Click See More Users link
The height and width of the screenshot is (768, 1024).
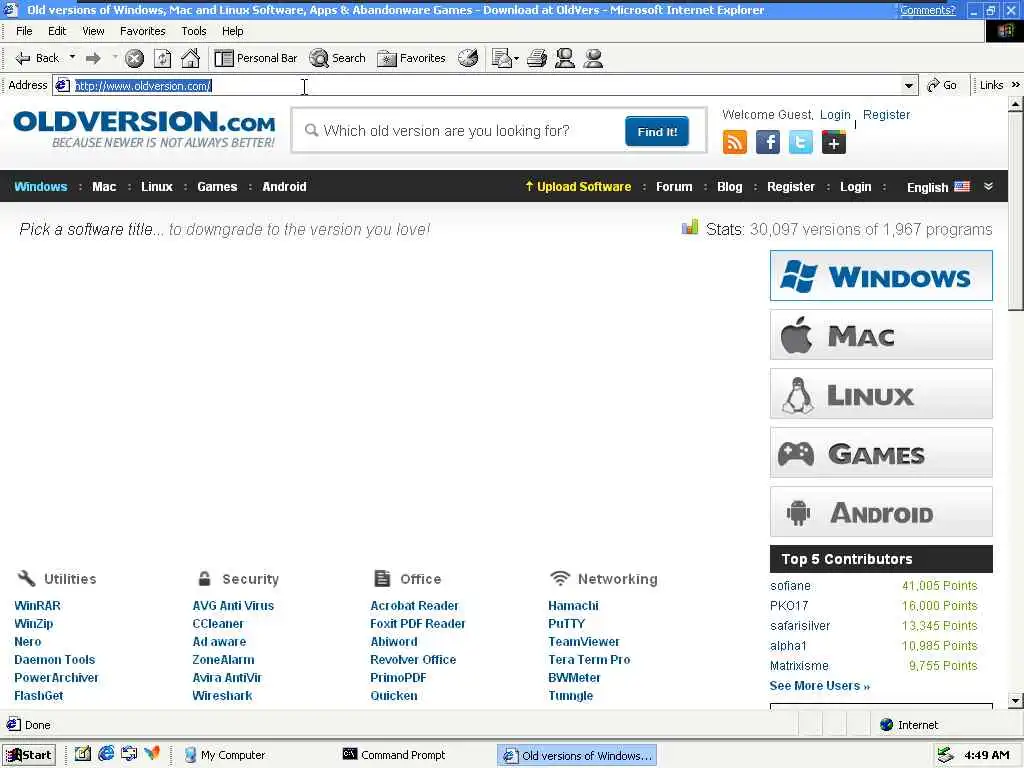820,686
